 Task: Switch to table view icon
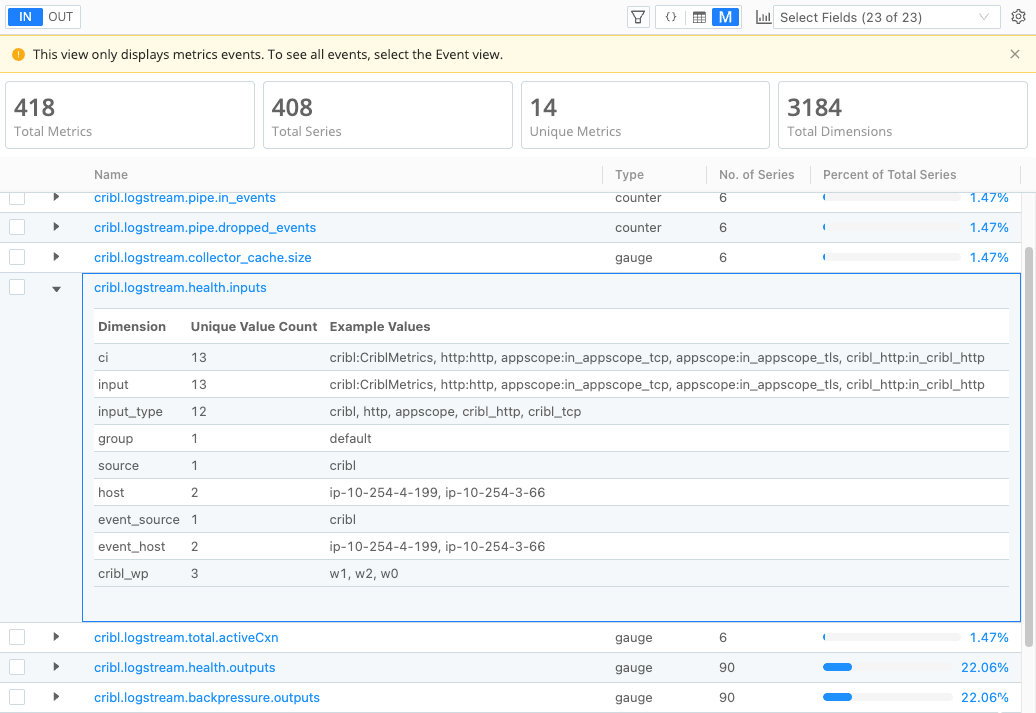[x=699, y=17]
